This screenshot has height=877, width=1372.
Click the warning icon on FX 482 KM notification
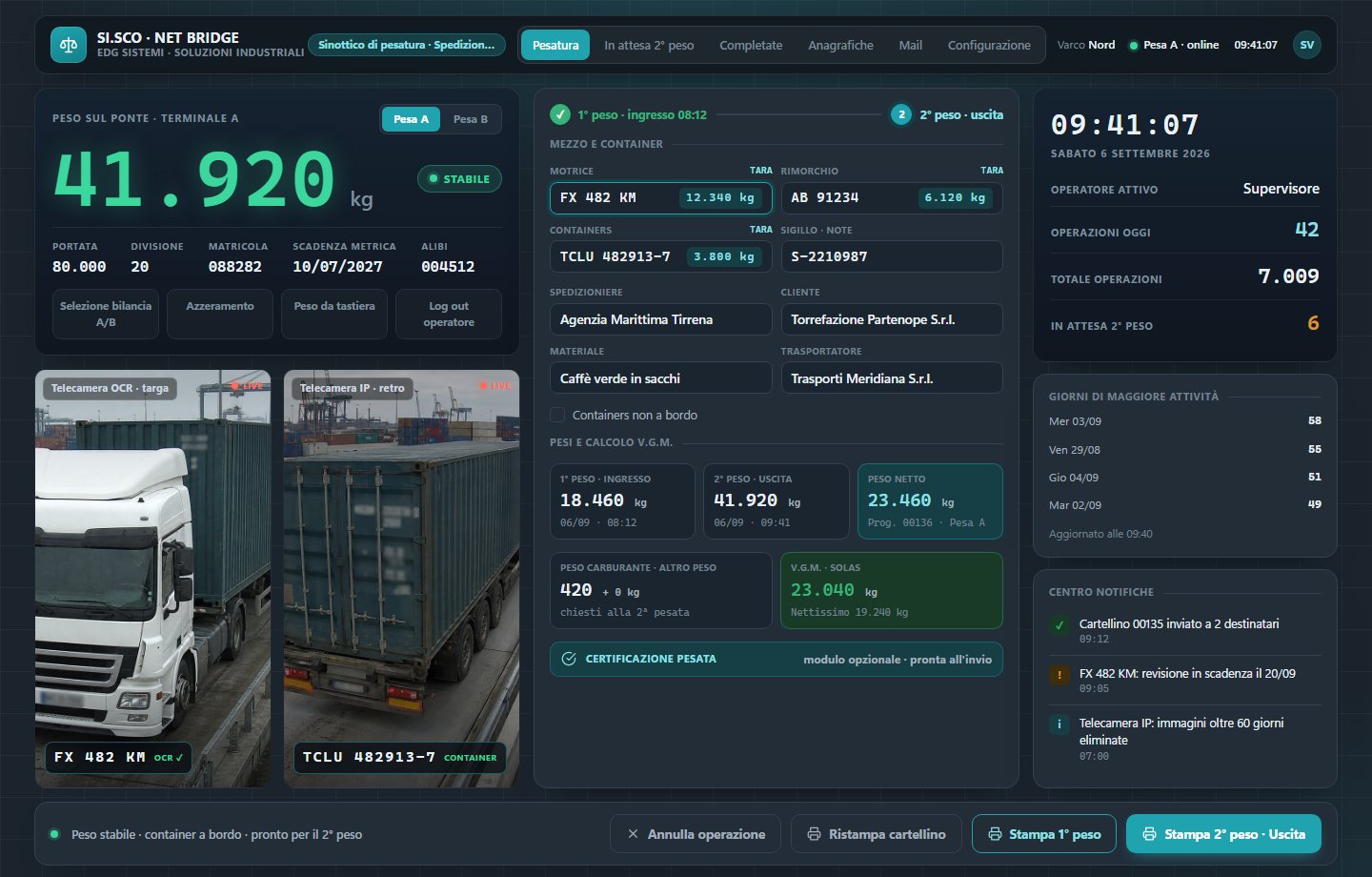[1059, 675]
